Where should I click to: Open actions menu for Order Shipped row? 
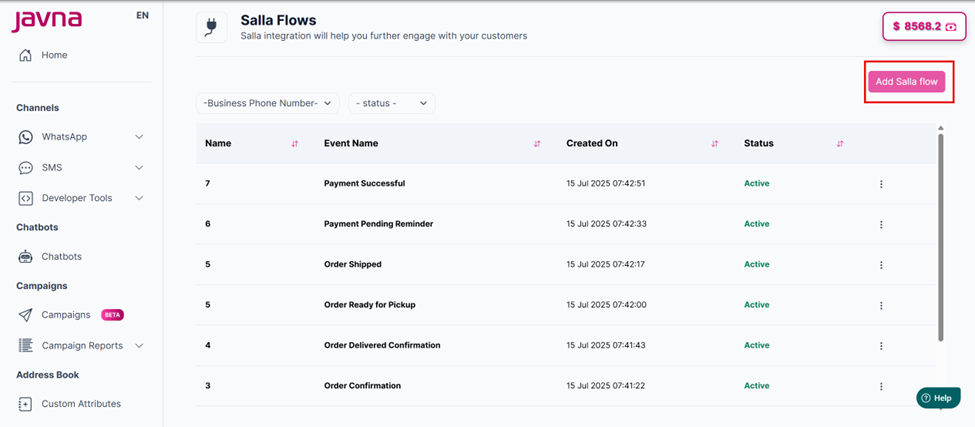(881, 265)
